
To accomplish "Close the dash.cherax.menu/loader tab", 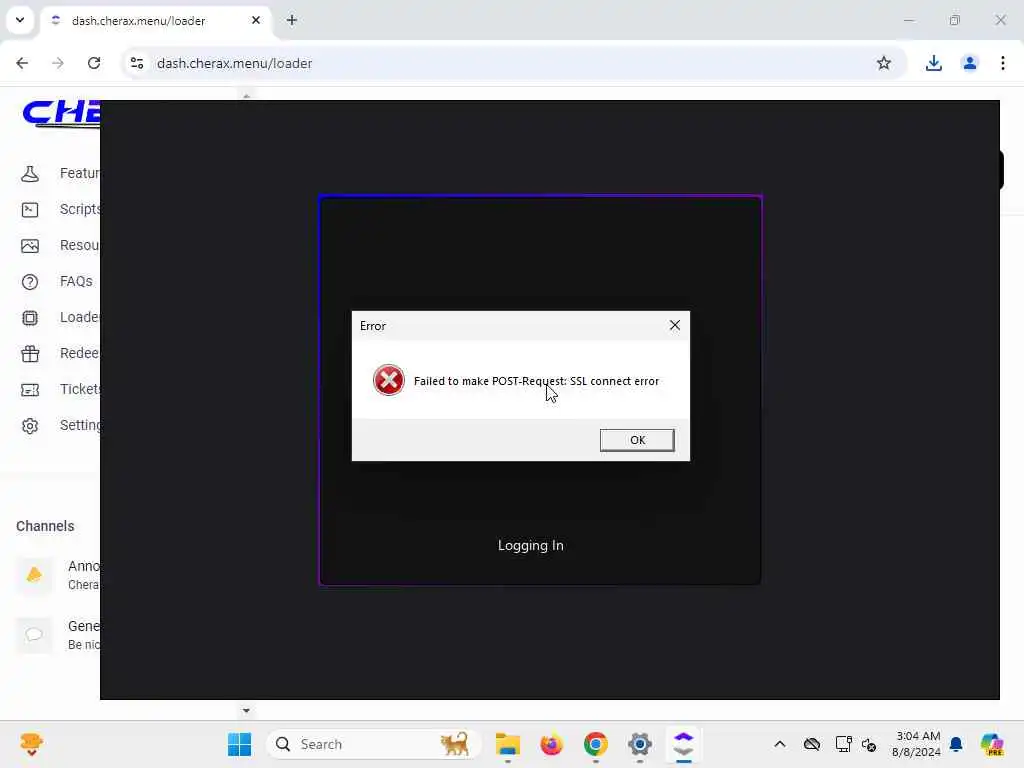I will (x=256, y=20).
